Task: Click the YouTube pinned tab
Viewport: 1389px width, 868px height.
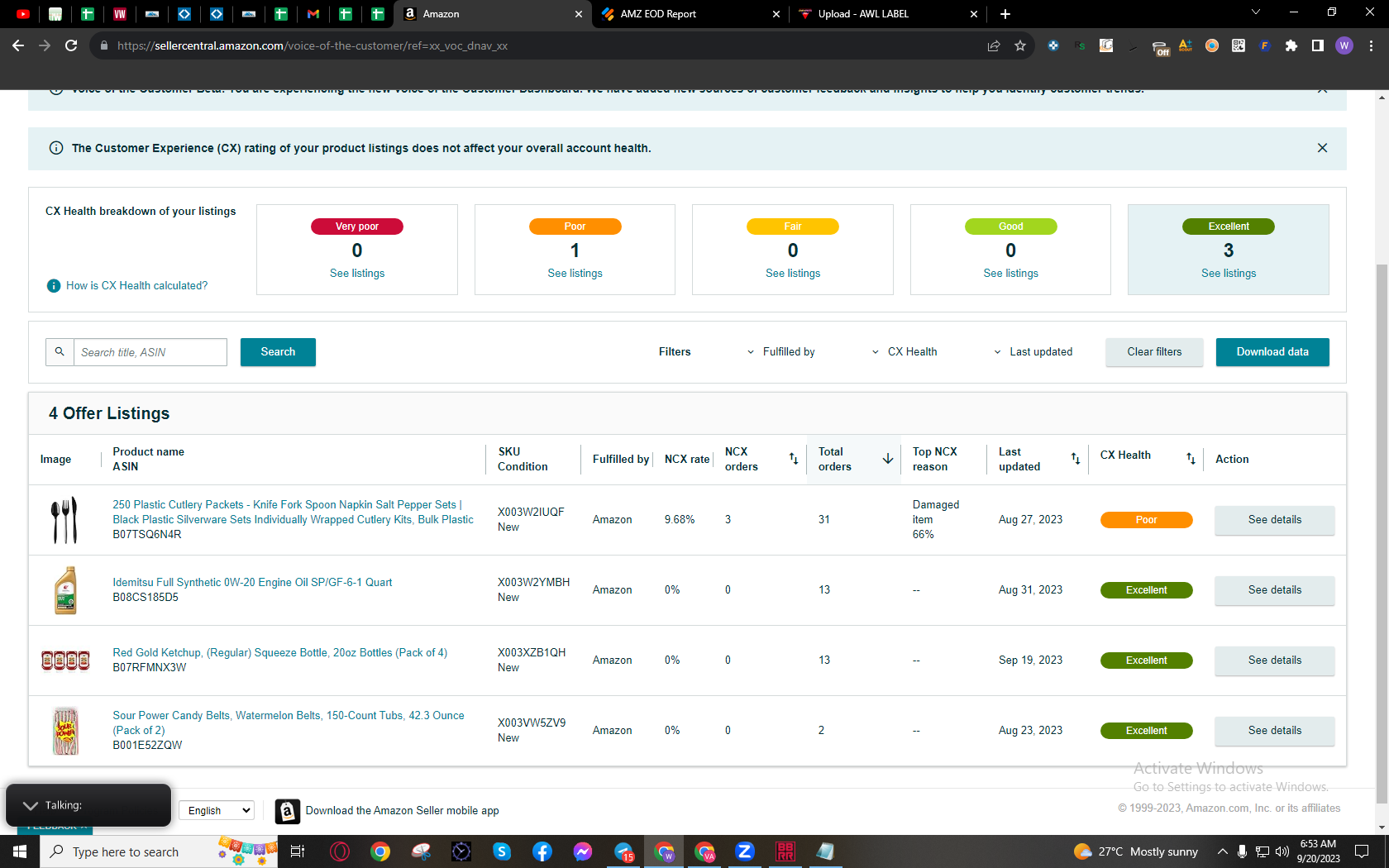Action: [x=23, y=14]
